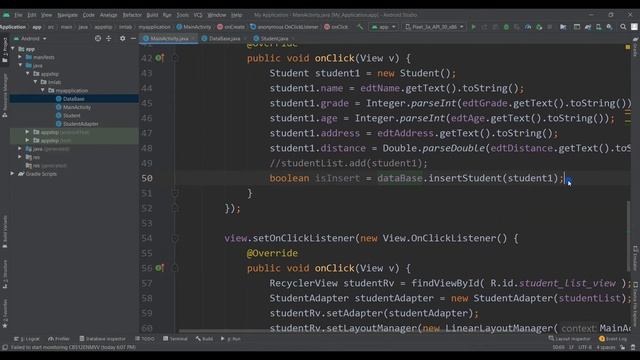Select StudentAdapter in project tree
This screenshot has height=360, width=640.
[80, 124]
